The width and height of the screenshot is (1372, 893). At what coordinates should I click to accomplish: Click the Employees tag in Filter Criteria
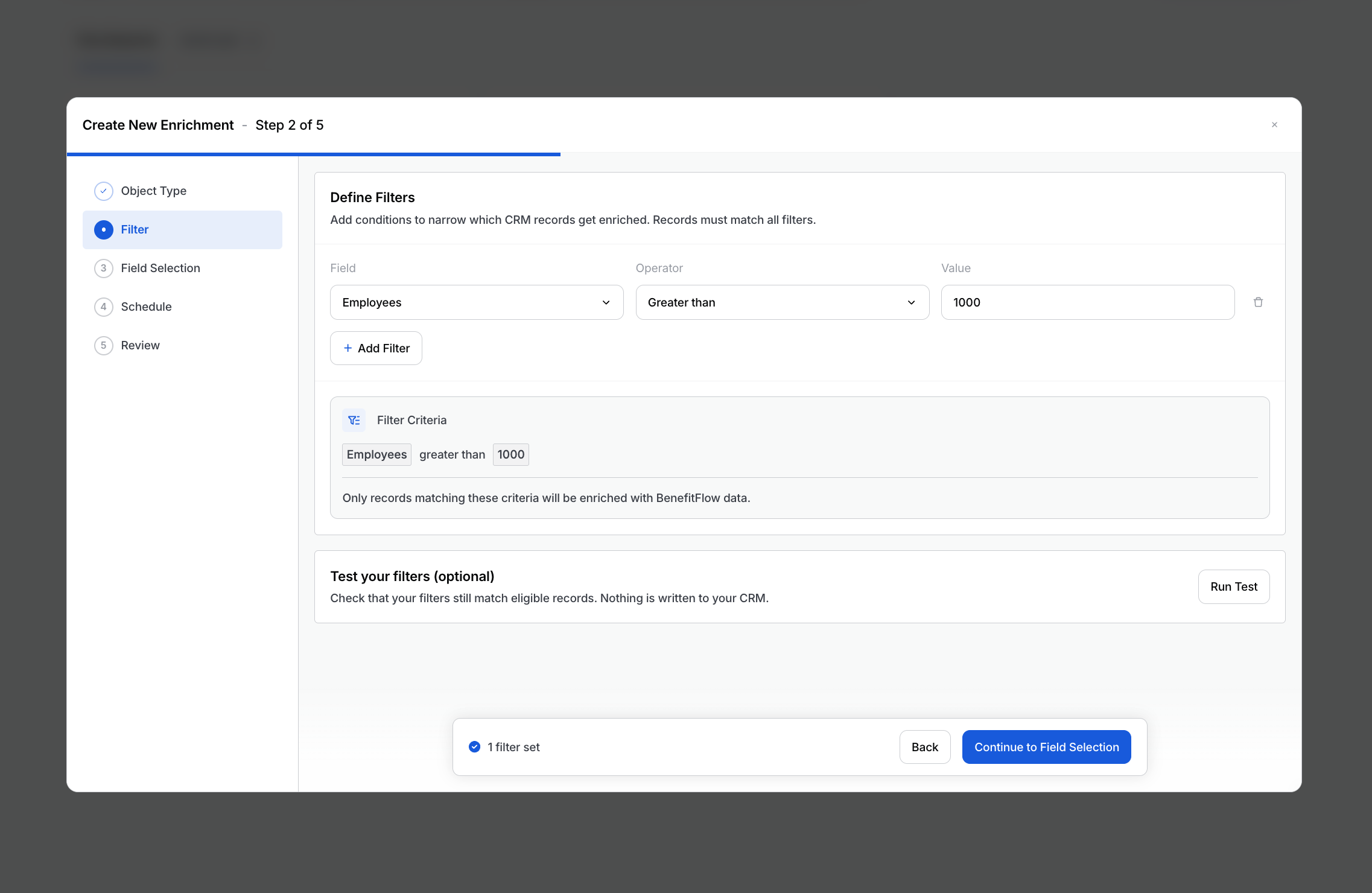click(x=376, y=454)
